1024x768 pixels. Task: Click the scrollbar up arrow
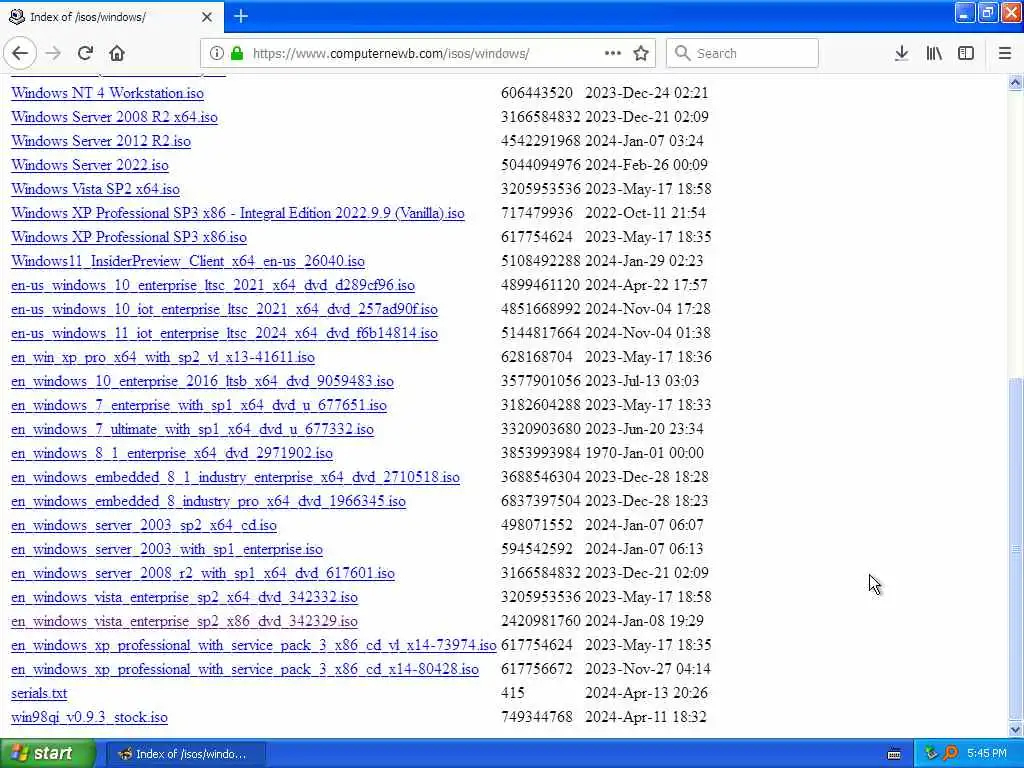(x=1016, y=82)
